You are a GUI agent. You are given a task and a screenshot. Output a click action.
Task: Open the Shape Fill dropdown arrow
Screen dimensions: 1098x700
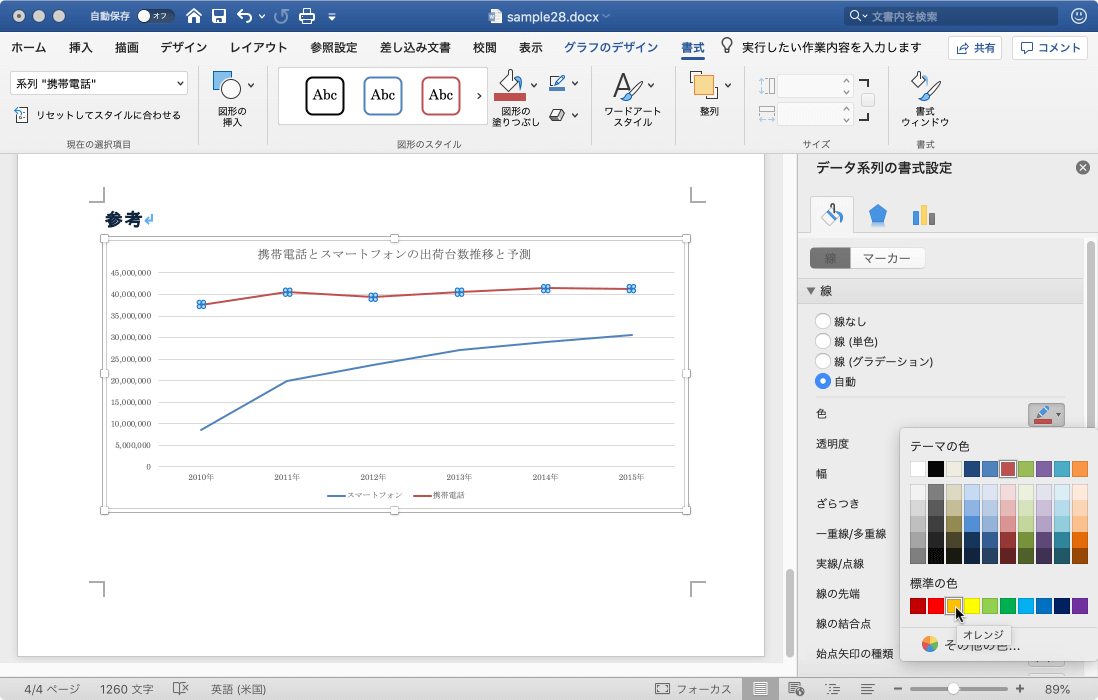tap(534, 85)
